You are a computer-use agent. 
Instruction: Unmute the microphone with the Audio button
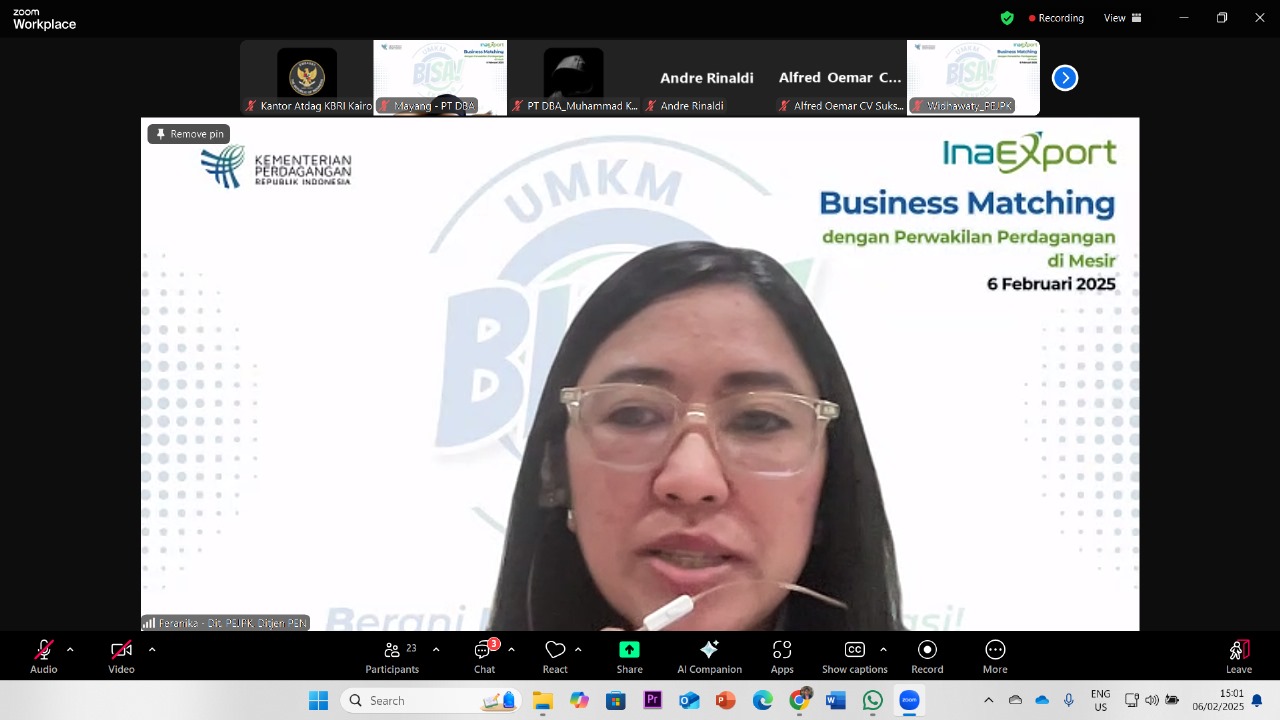[44, 656]
